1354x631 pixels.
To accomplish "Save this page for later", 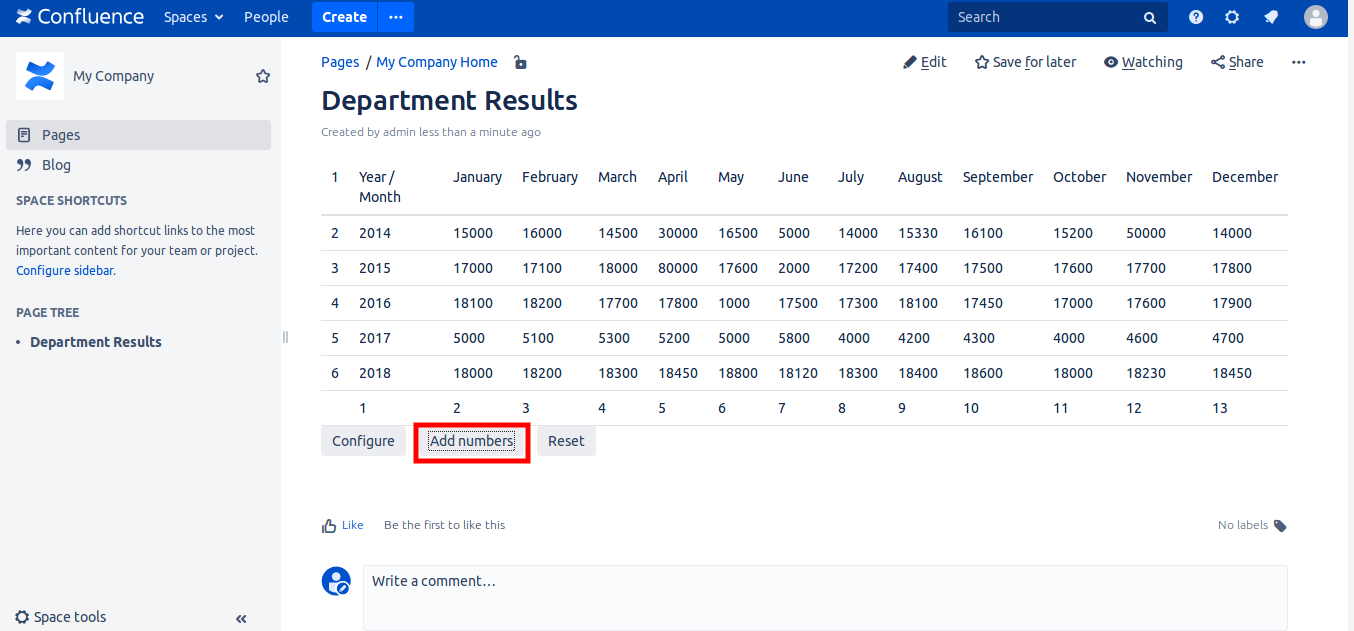I will pyautogui.click(x=1025, y=62).
